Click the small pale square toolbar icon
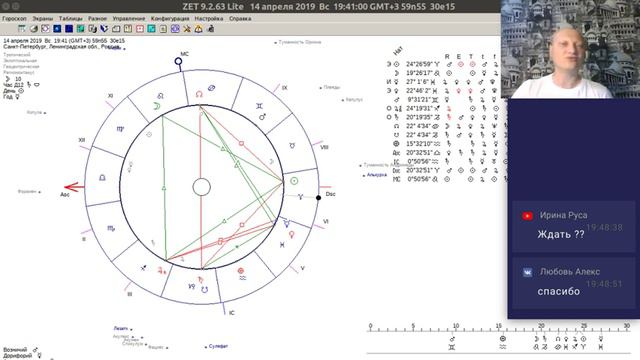This screenshot has width=640, height=360. (x=163, y=29)
